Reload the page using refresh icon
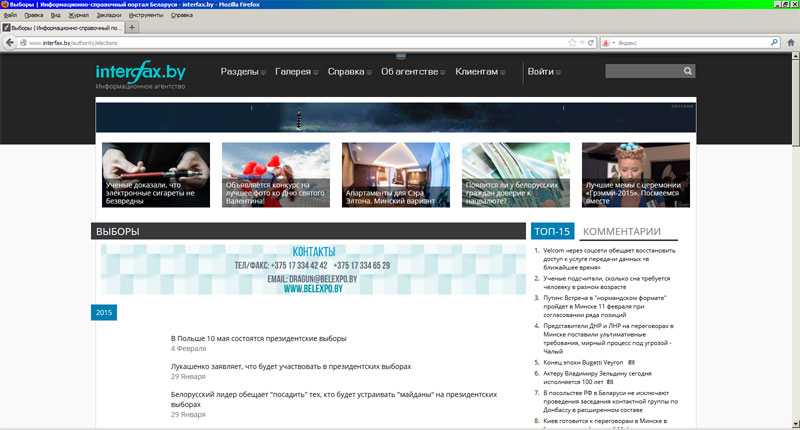 [591, 43]
